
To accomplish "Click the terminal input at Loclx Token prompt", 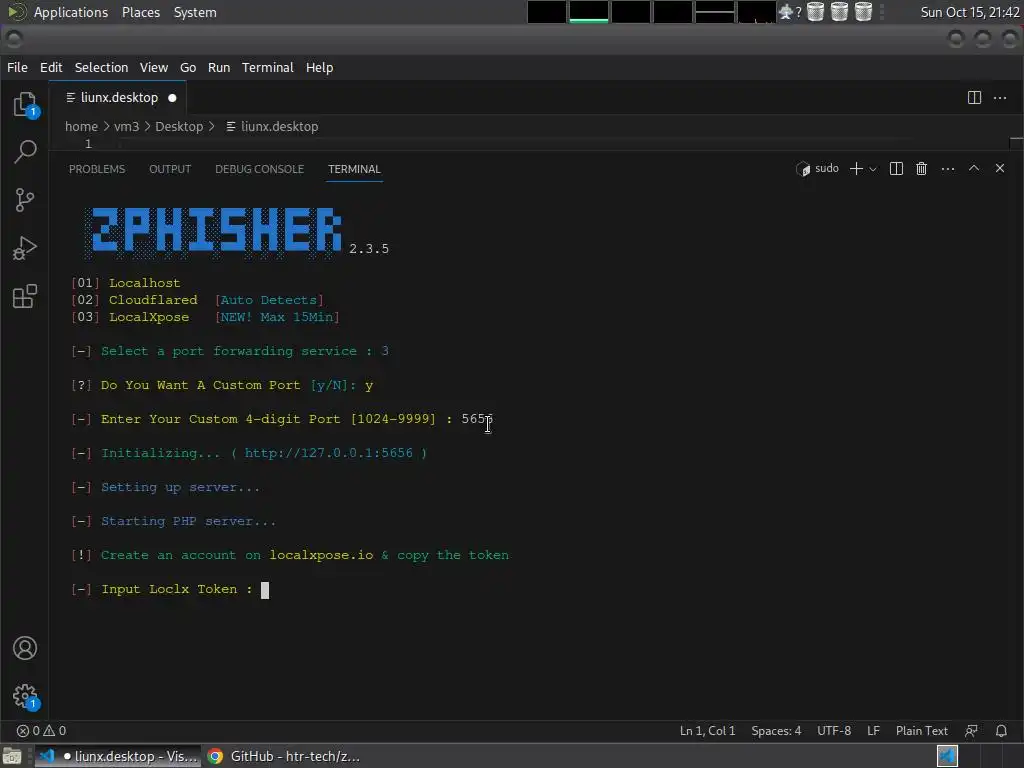I will pyautogui.click(x=264, y=590).
